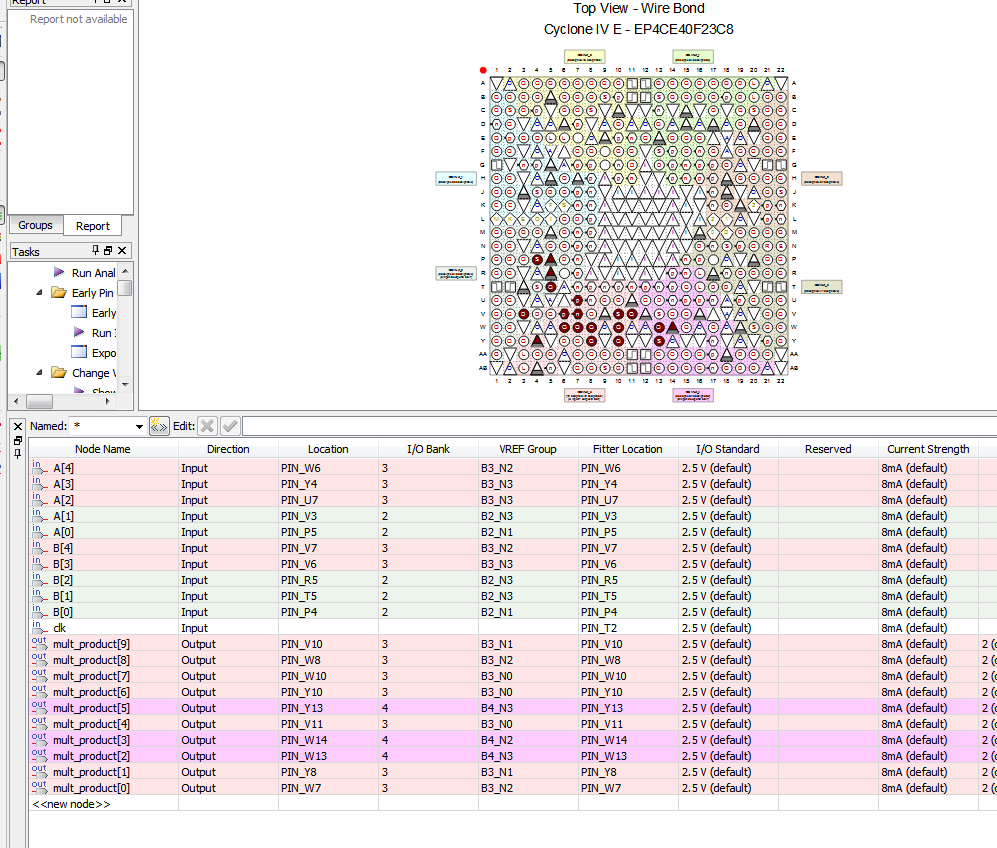This screenshot has height=848, width=997.
Task: Click the I/O Bank column header
Action: pos(428,449)
